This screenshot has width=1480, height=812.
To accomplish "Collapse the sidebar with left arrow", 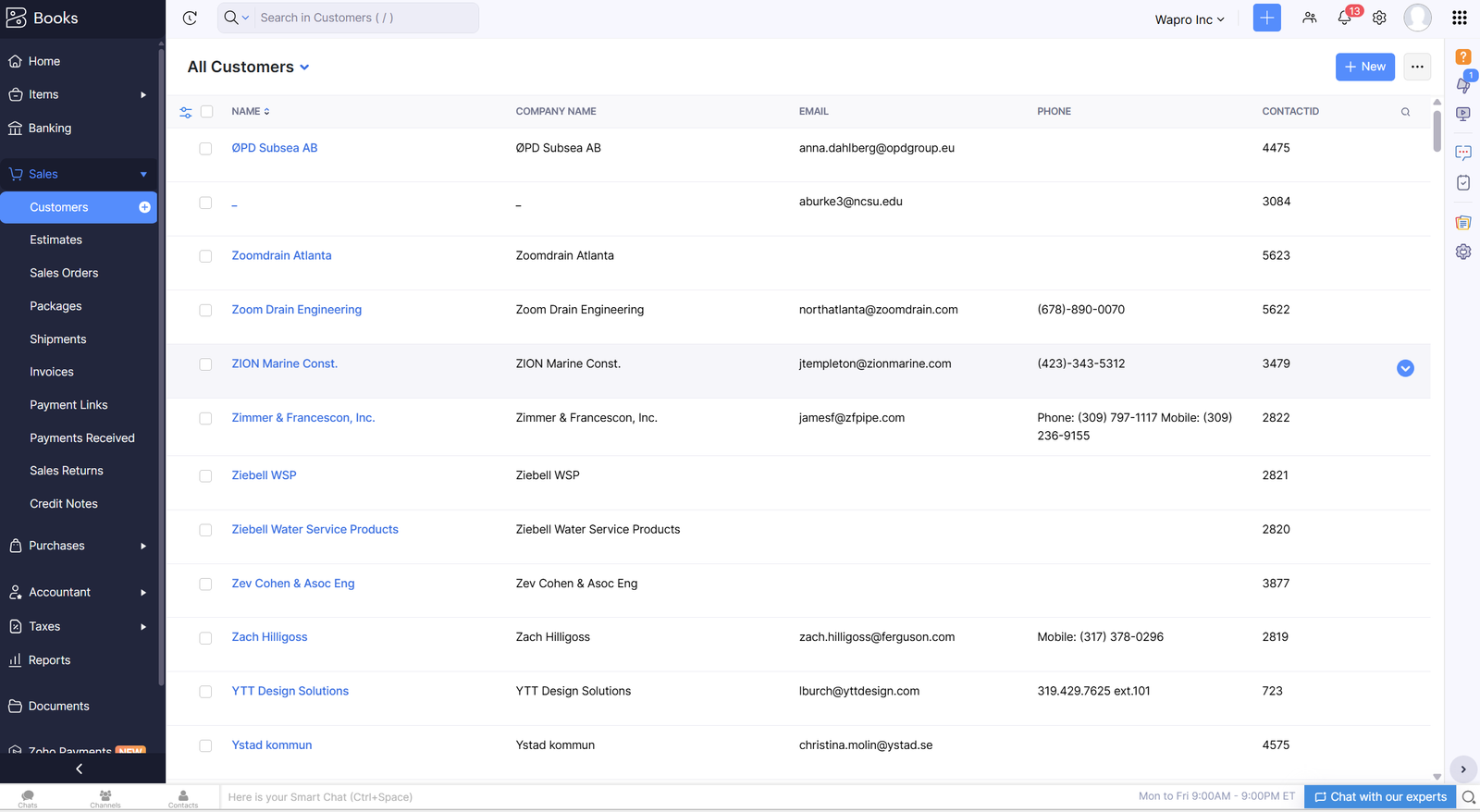I will click(x=80, y=769).
